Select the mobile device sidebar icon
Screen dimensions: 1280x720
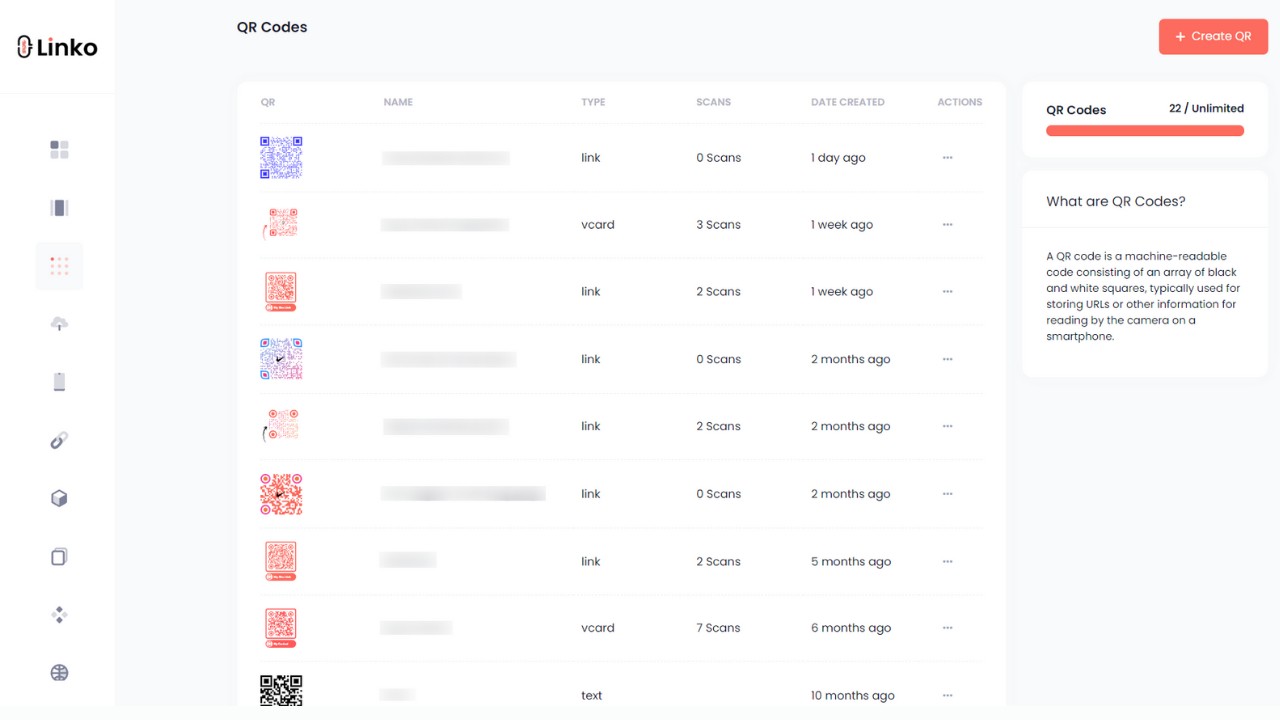(x=59, y=382)
